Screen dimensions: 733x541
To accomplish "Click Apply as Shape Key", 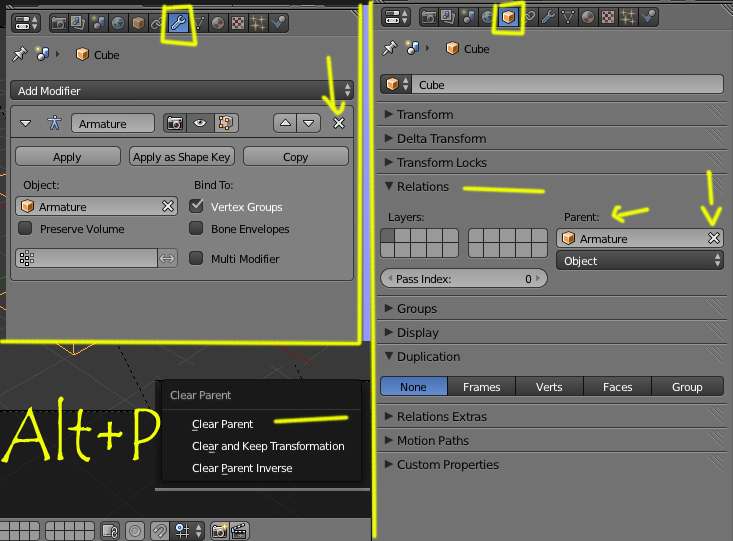I will pyautogui.click(x=181, y=157).
